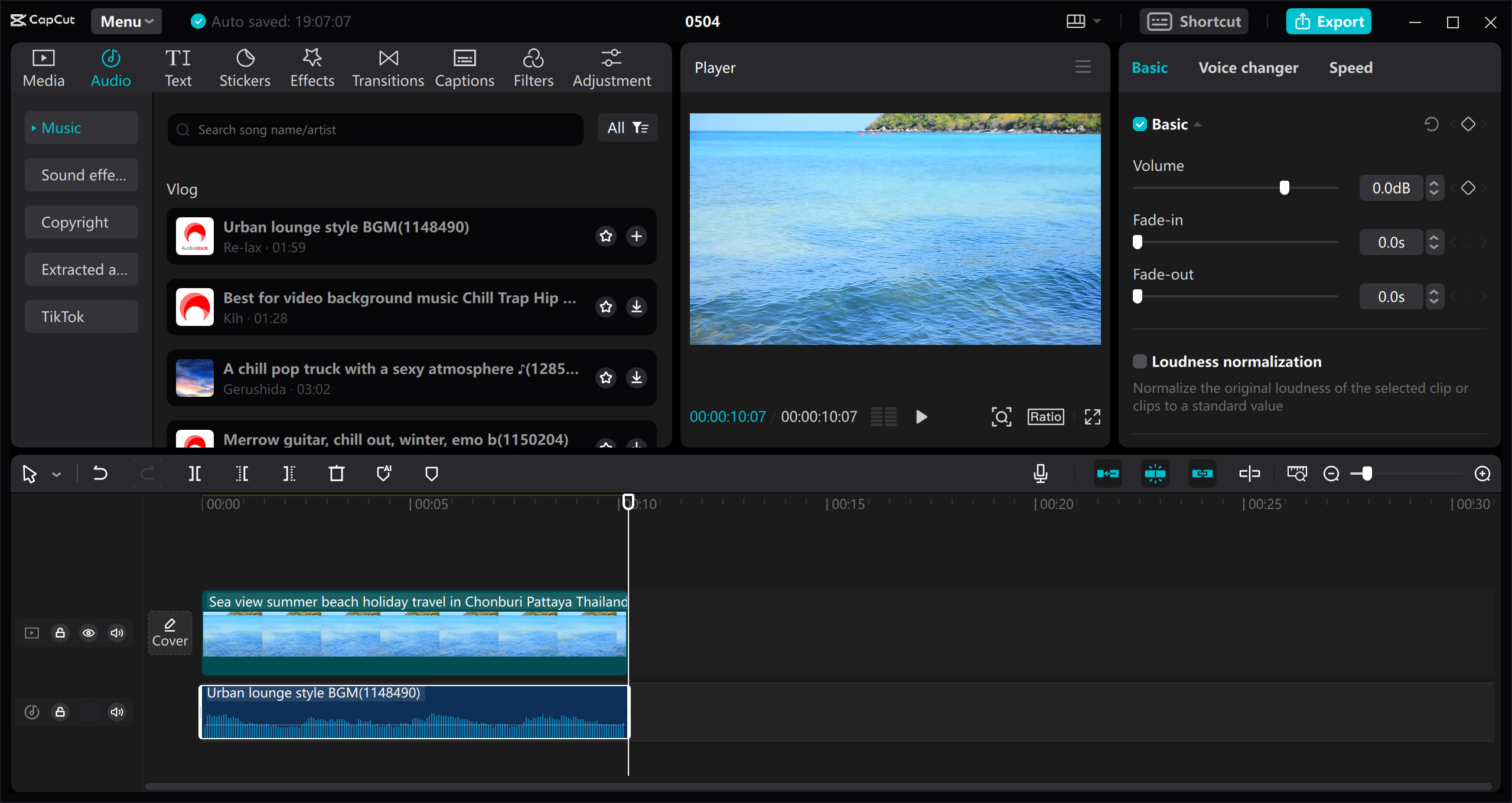The width and height of the screenshot is (1512, 803).
Task: Mute the Urban lounge audio track
Action: [116, 712]
